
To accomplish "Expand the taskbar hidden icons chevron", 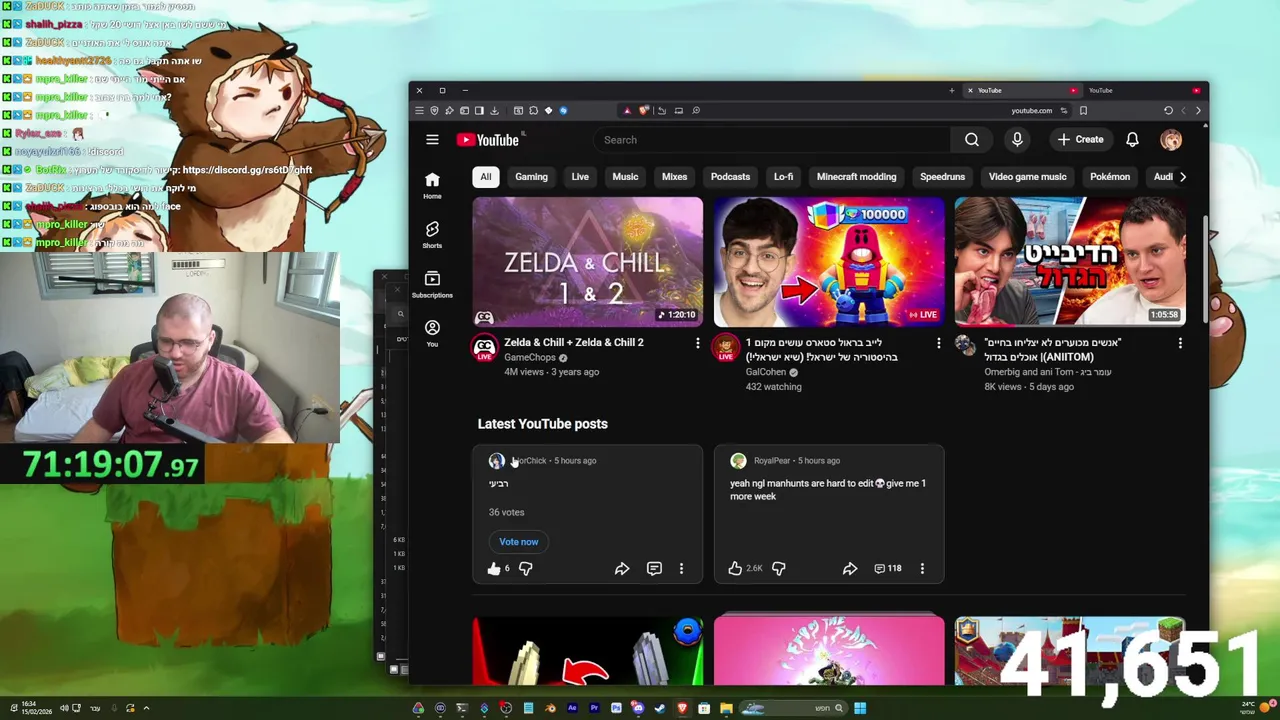I will pyautogui.click(x=146, y=708).
